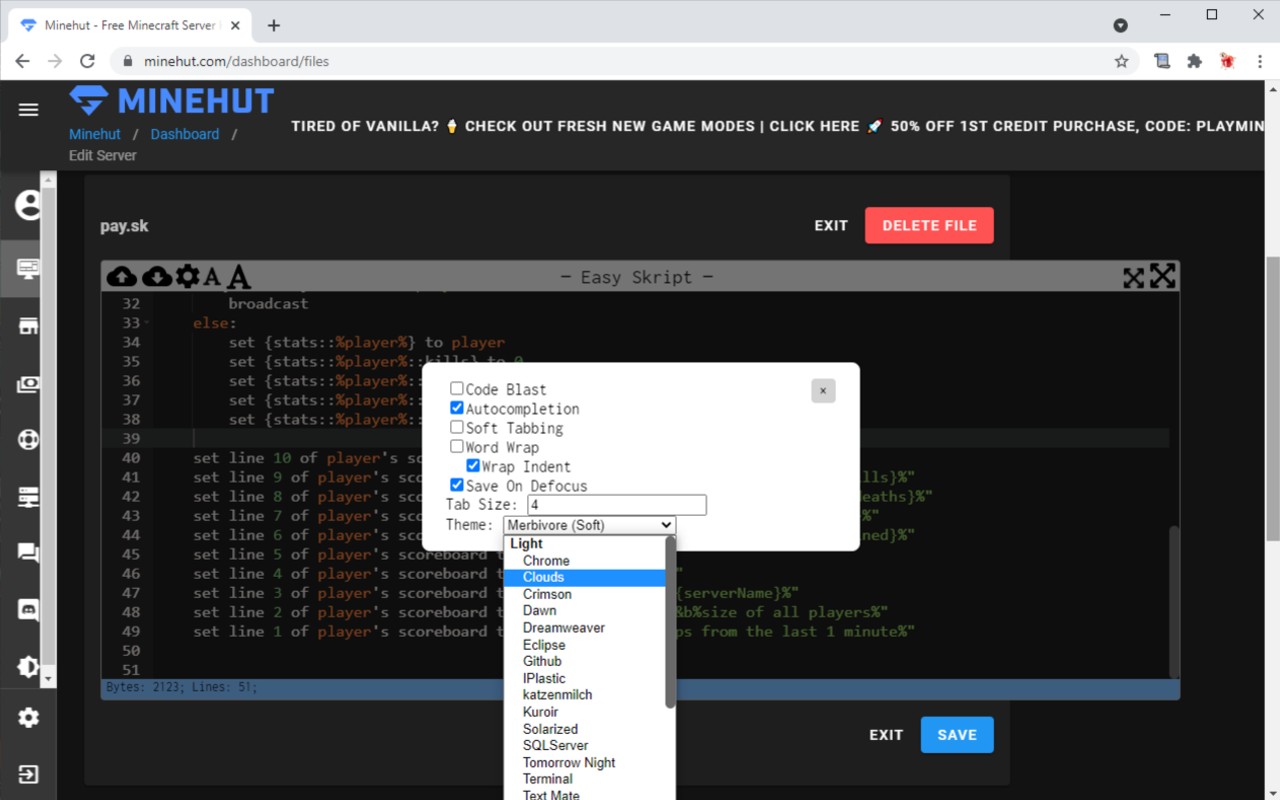
Task: Open the settings gear in the sidebar
Action: (28, 718)
